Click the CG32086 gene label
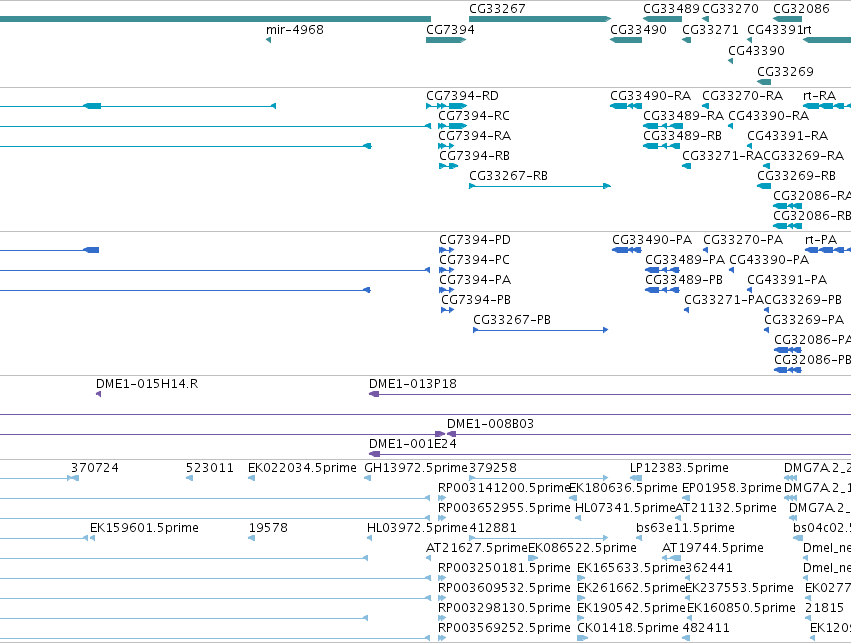The image size is (851, 643). pyautogui.click(x=801, y=9)
